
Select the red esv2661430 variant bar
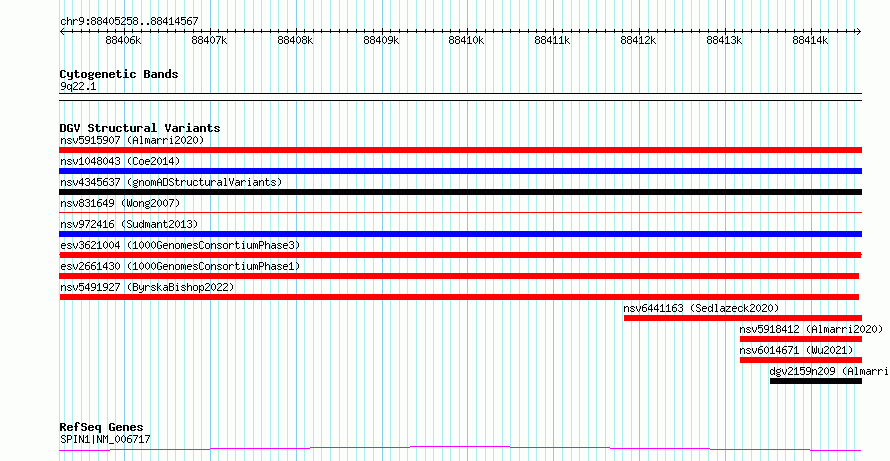tap(459, 276)
